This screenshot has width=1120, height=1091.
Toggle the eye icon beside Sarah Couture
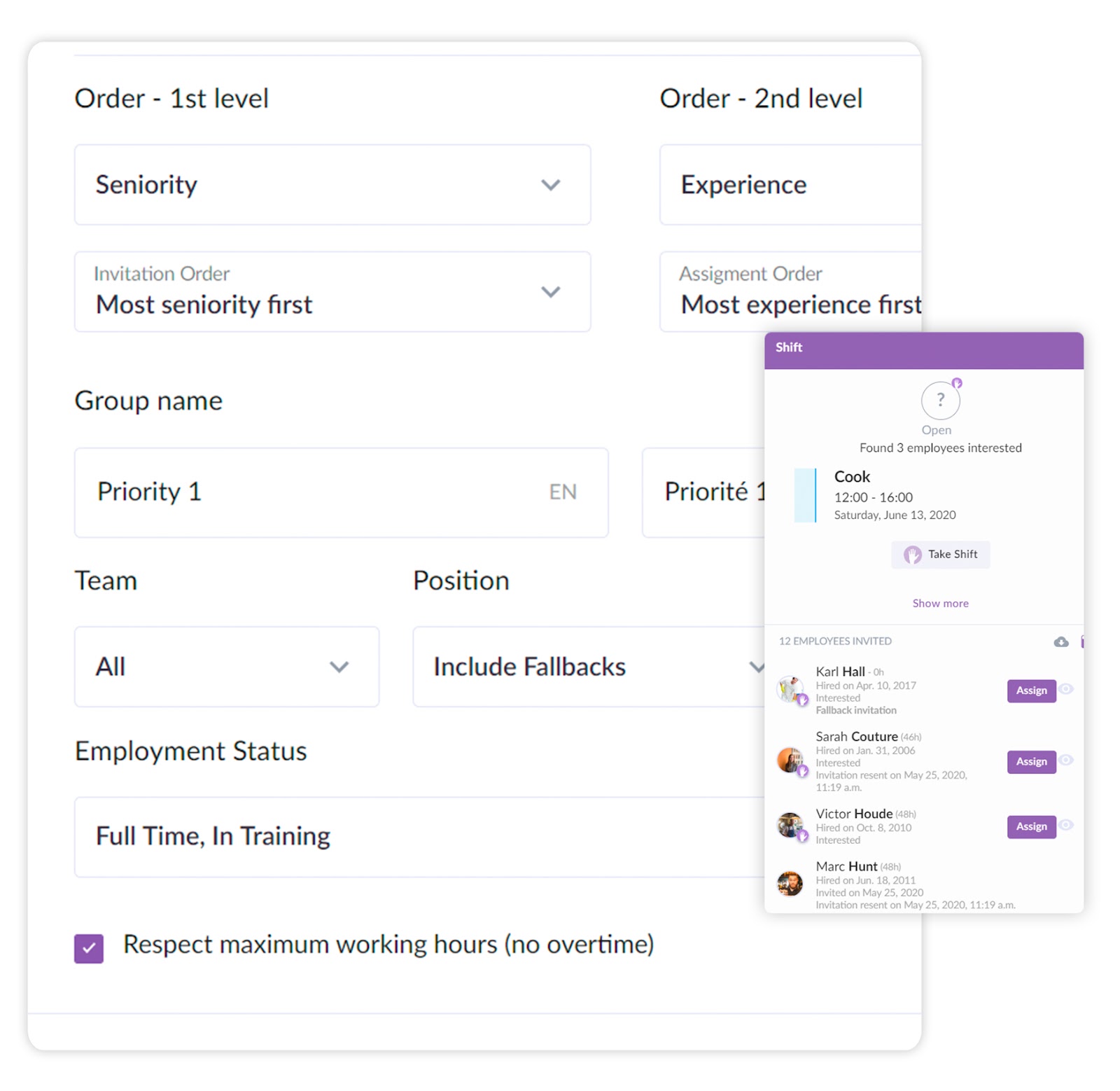[1065, 760]
